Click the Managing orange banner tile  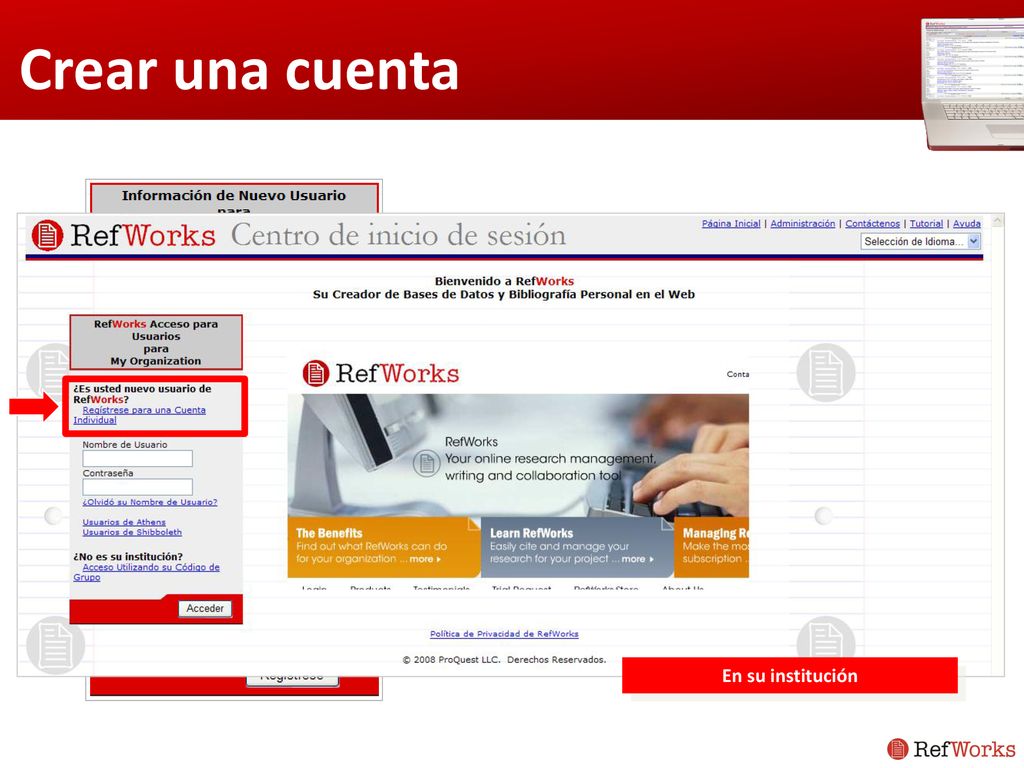(x=711, y=547)
